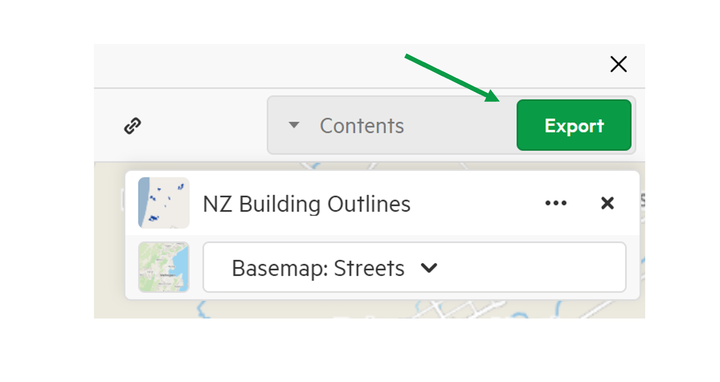Click the map strip above the layers panel

(x=367, y=166)
